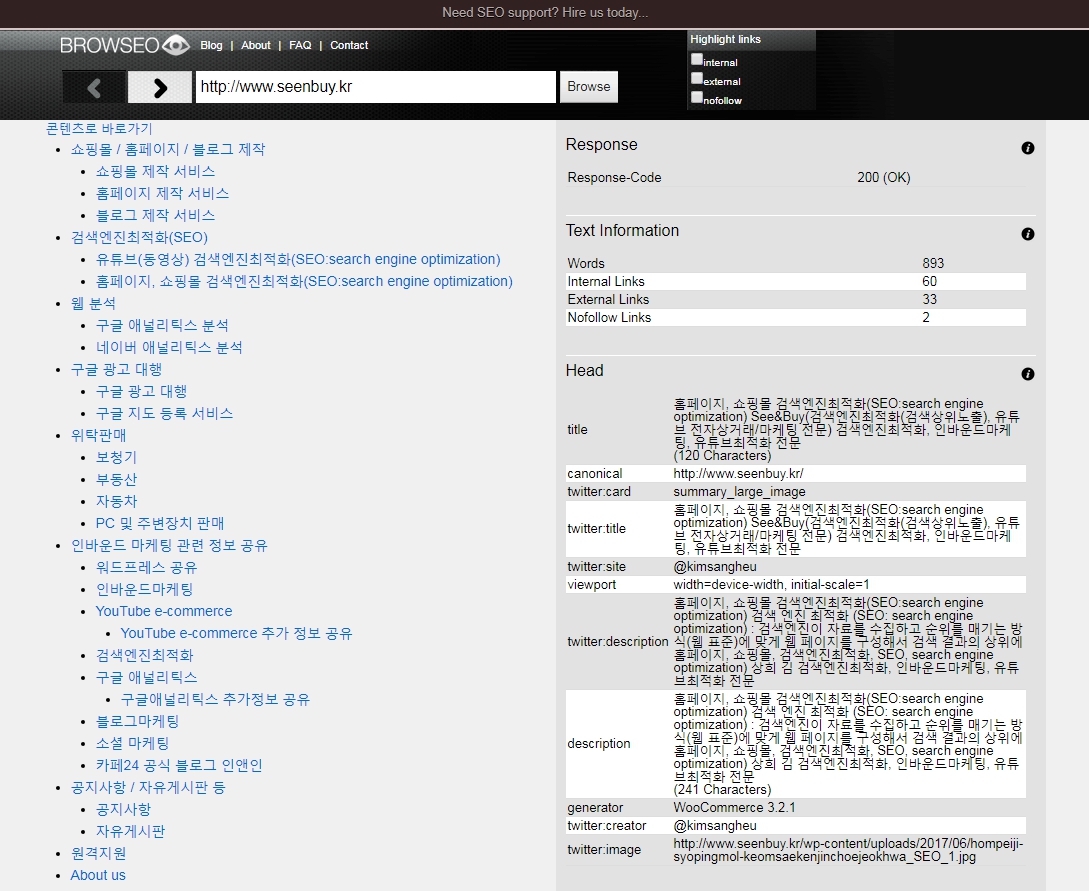Open the Contact menu item
This screenshot has height=891, width=1089.
pos(348,45)
